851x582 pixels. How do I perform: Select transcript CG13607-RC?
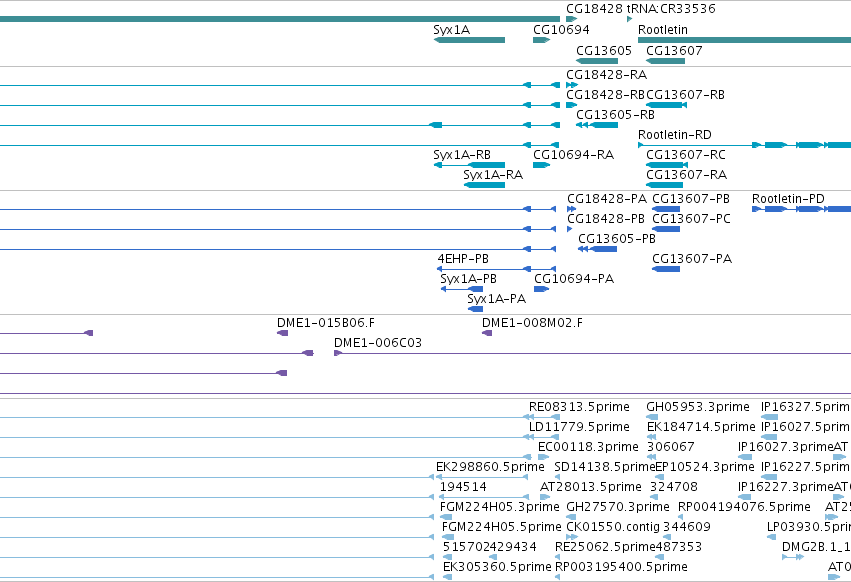[686, 155]
